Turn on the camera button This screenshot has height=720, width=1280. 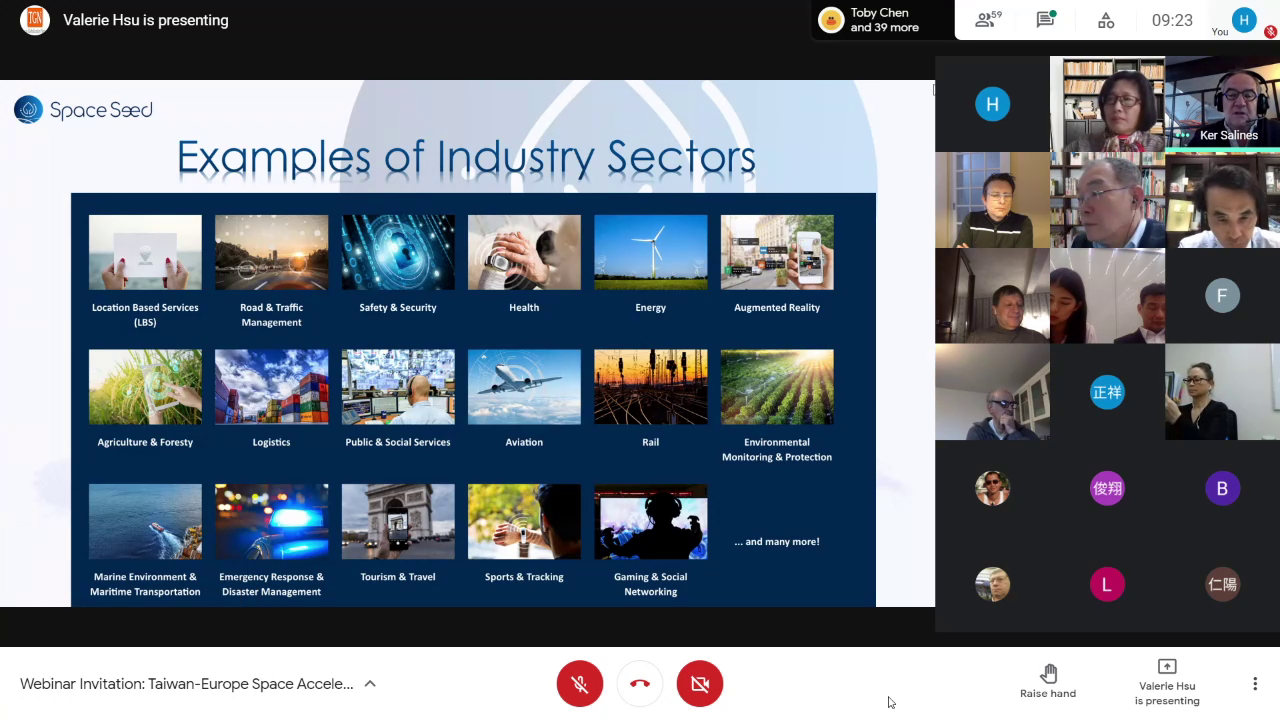tap(700, 684)
